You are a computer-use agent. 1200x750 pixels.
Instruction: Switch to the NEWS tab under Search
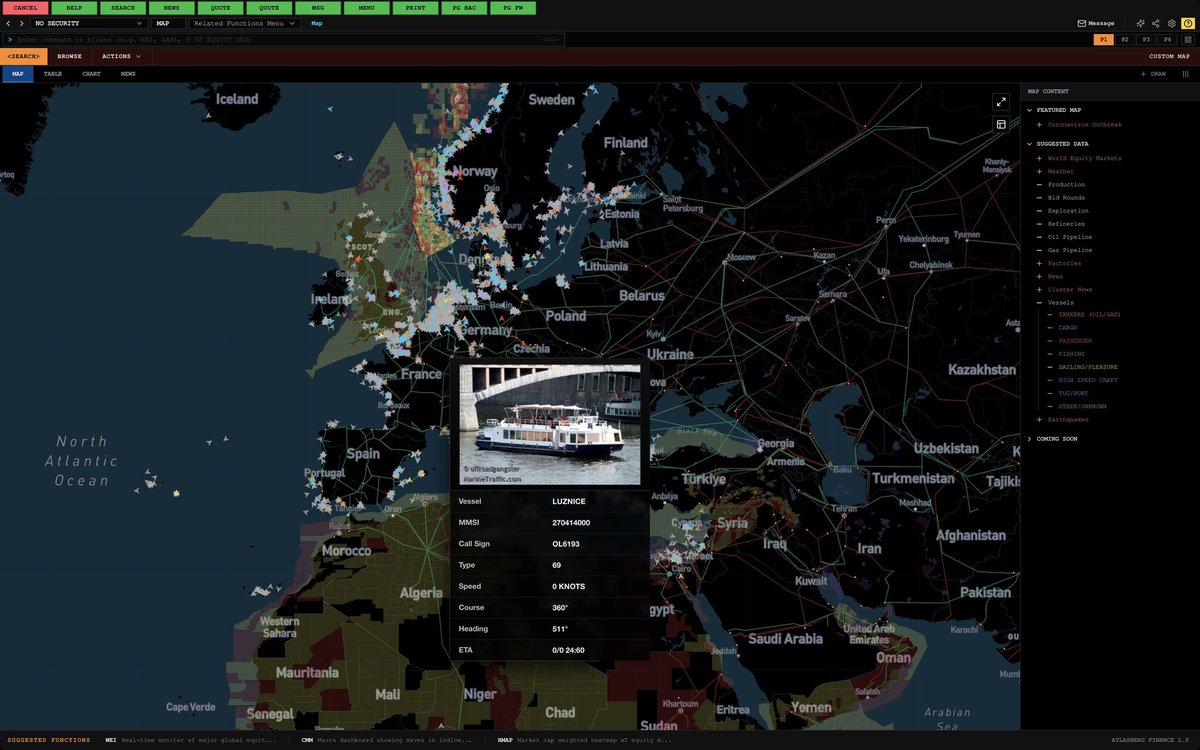[x=128, y=74]
